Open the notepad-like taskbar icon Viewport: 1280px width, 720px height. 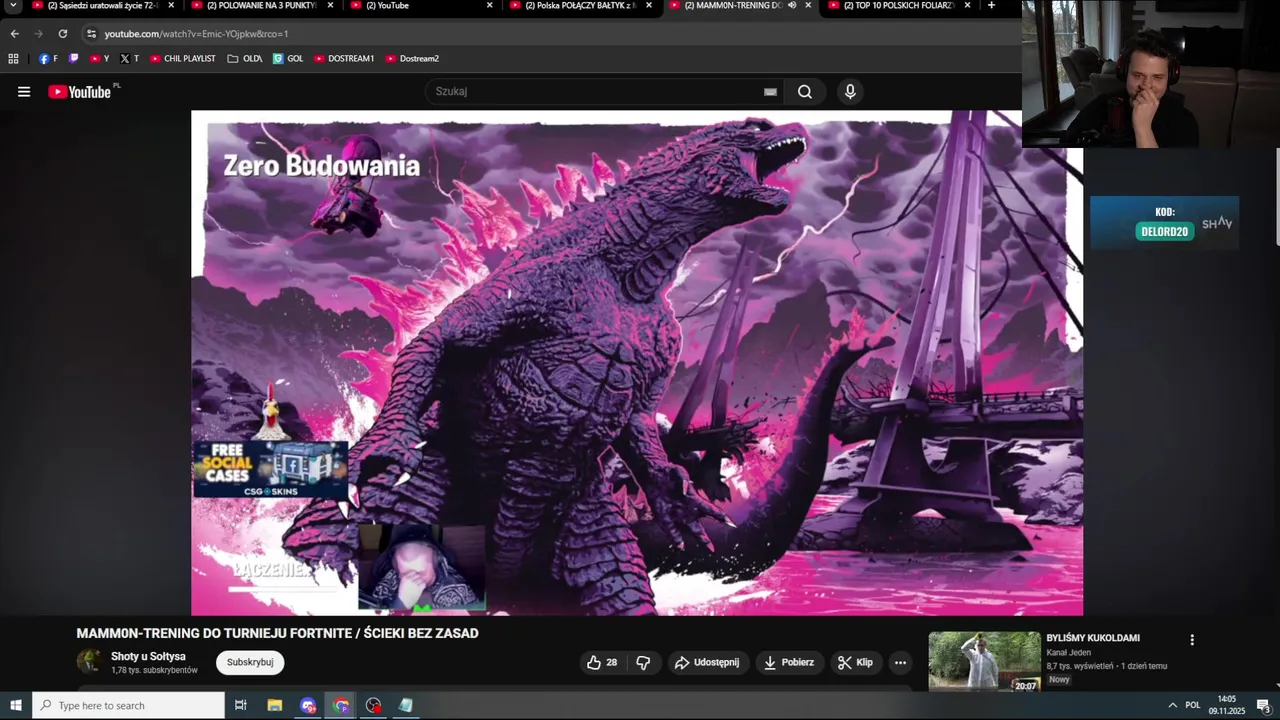(x=406, y=705)
